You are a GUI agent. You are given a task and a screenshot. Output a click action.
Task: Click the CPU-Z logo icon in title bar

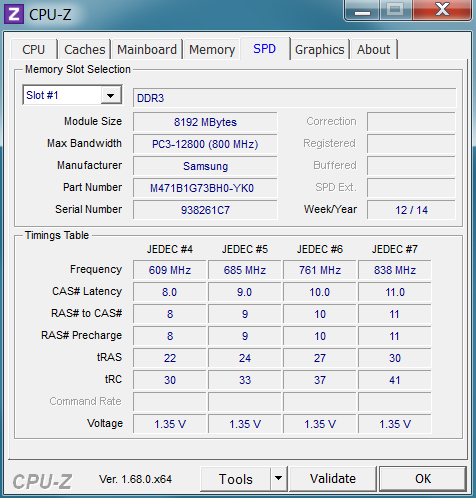(14, 14)
